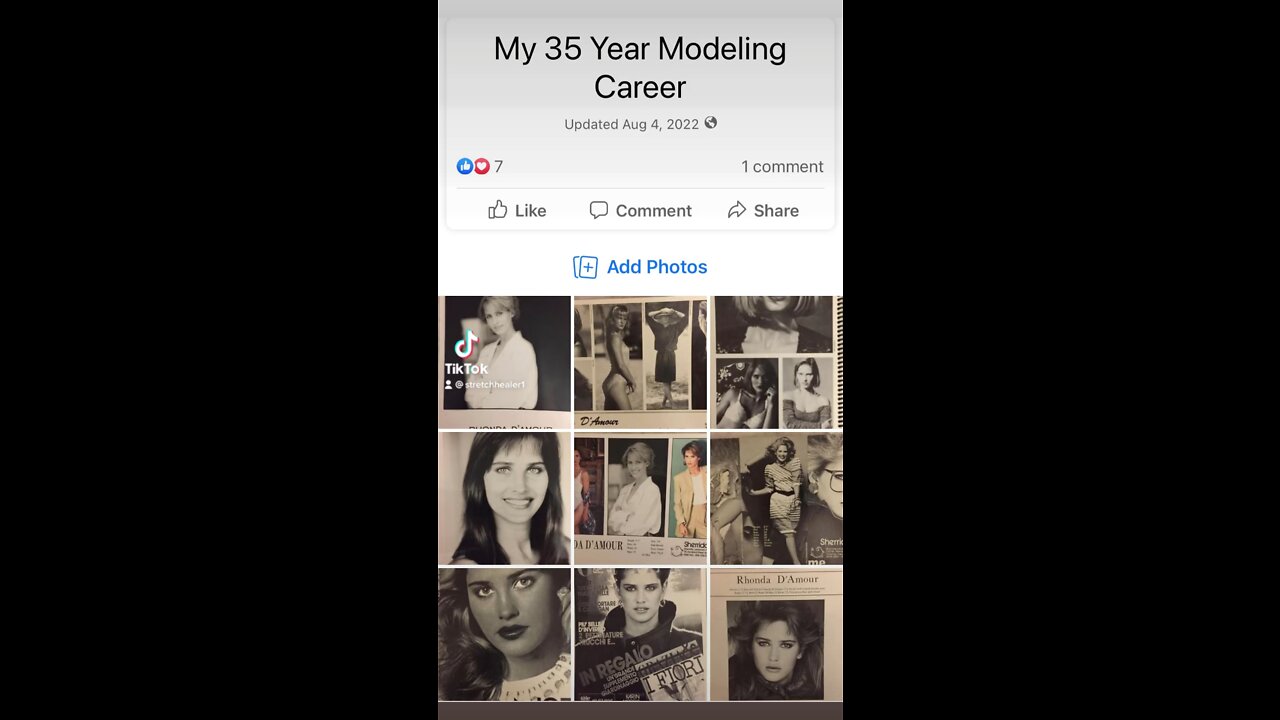Click the Comment speech bubble icon
The image size is (1280, 720).
coord(599,210)
